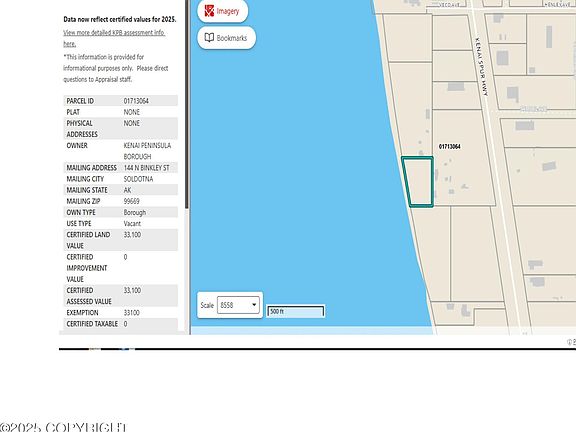Click the blue water area on map
This screenshot has width=576, height=432.
294,165
